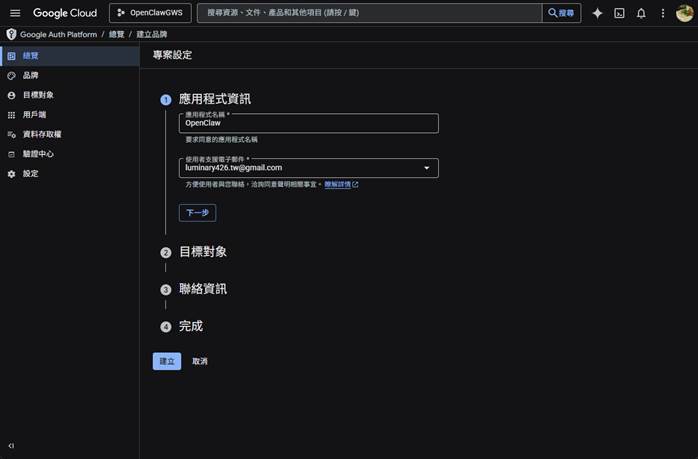Open 資料存取權 in the sidebar

coord(42,134)
